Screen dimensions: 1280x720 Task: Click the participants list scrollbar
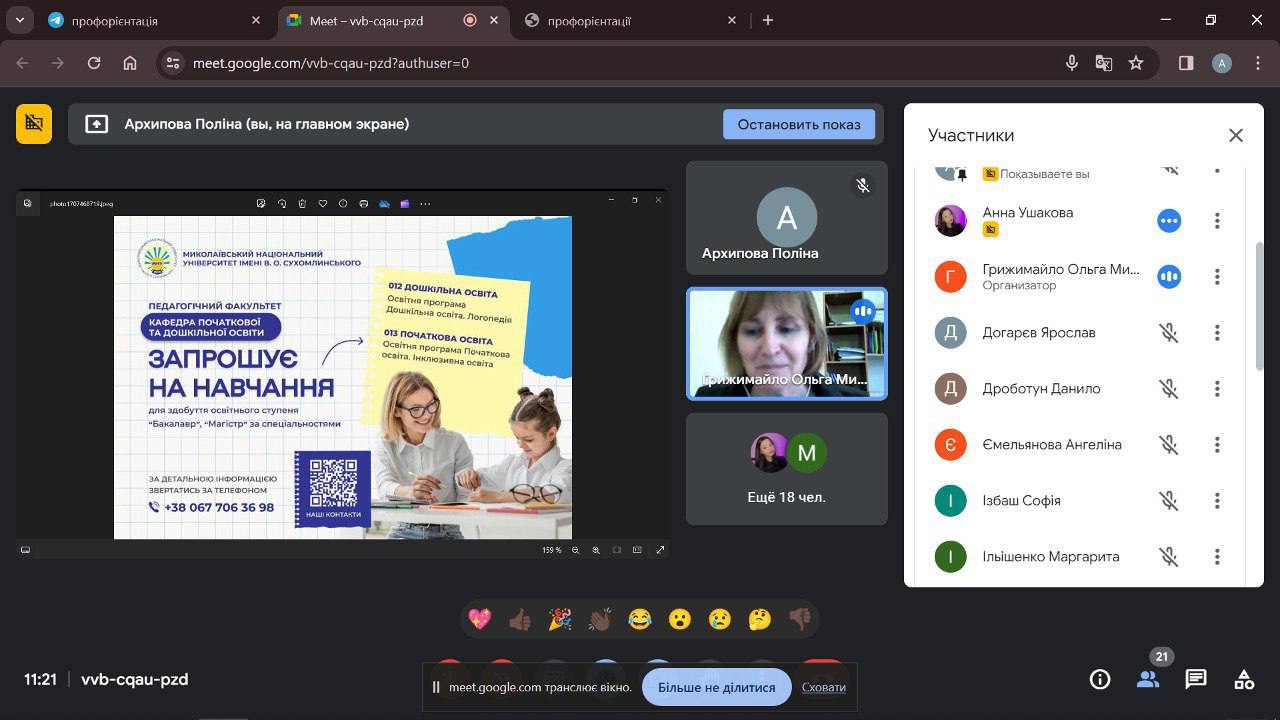1259,305
